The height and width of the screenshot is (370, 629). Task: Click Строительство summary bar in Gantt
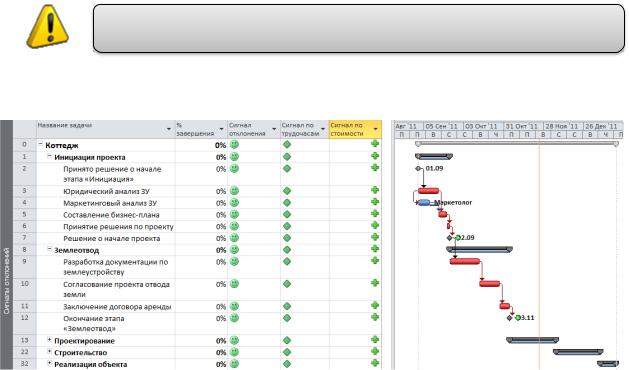tap(578, 352)
